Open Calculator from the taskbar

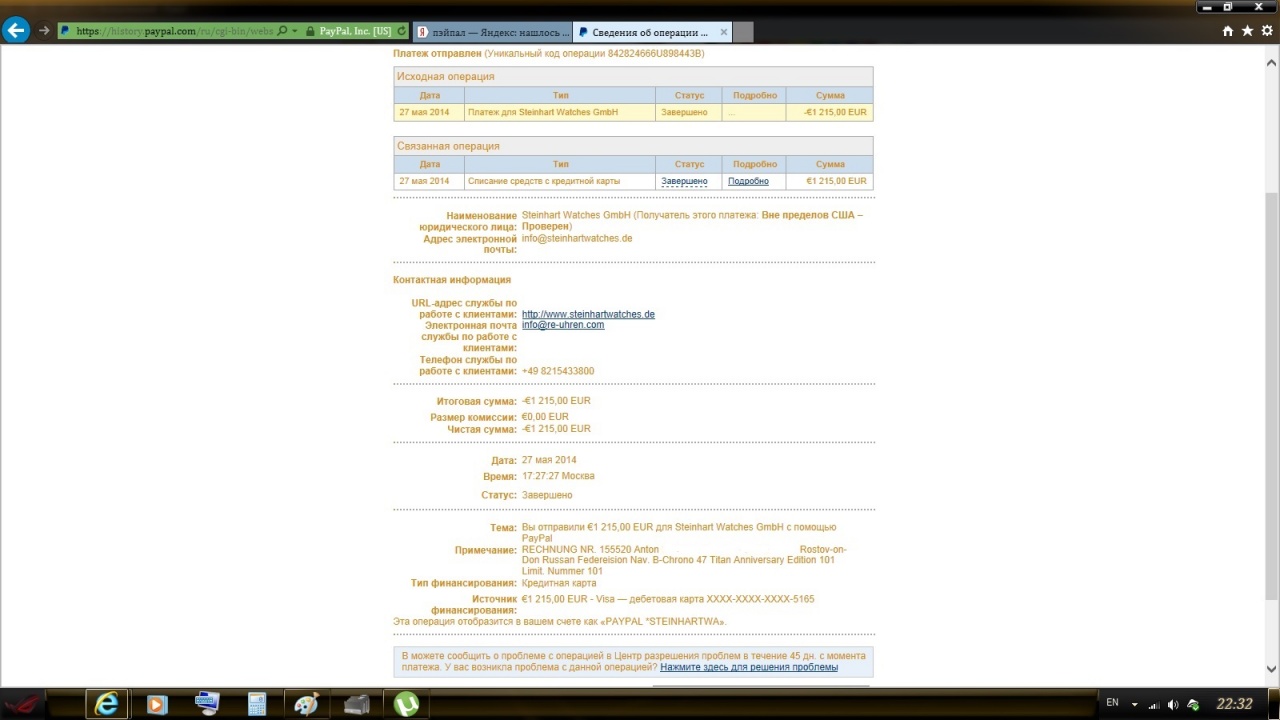pos(257,704)
